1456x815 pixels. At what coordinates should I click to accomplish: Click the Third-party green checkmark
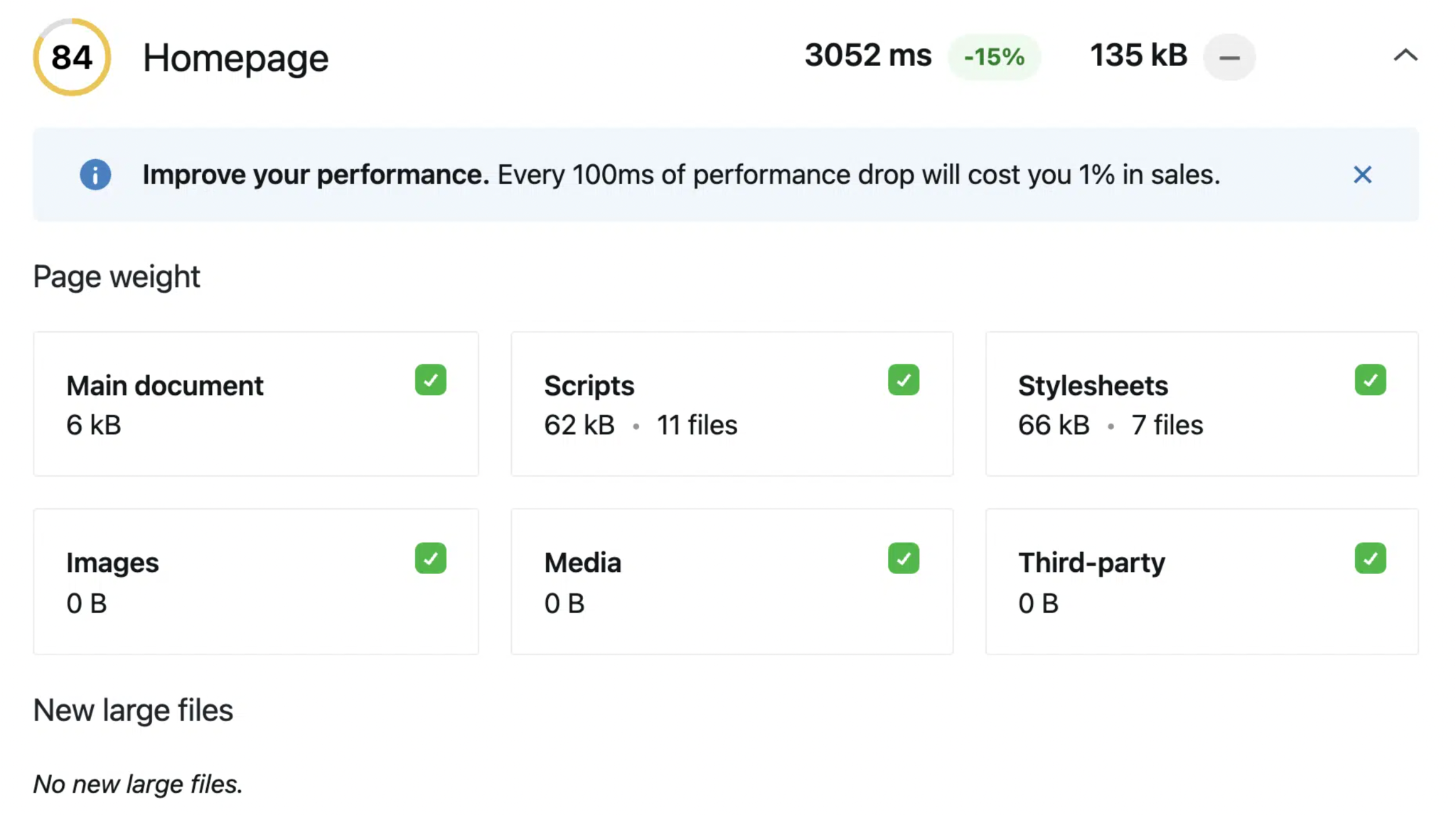tap(1370, 558)
